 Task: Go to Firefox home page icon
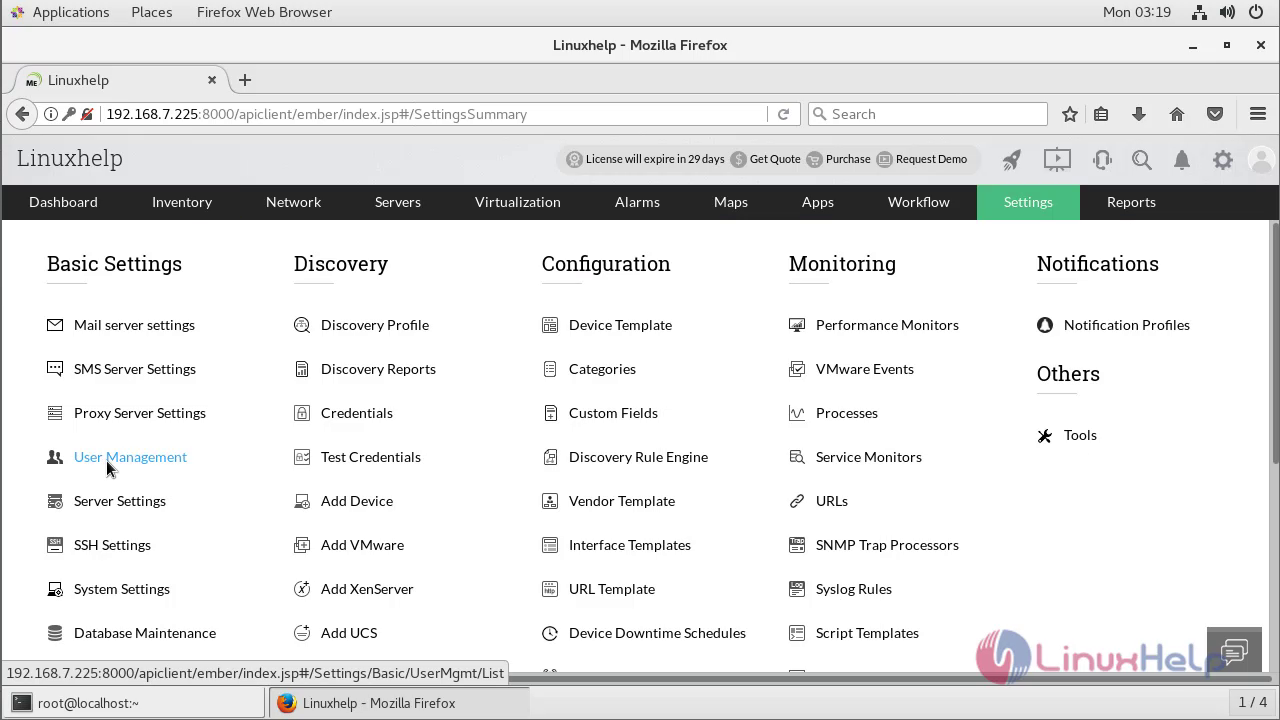pos(1177,114)
